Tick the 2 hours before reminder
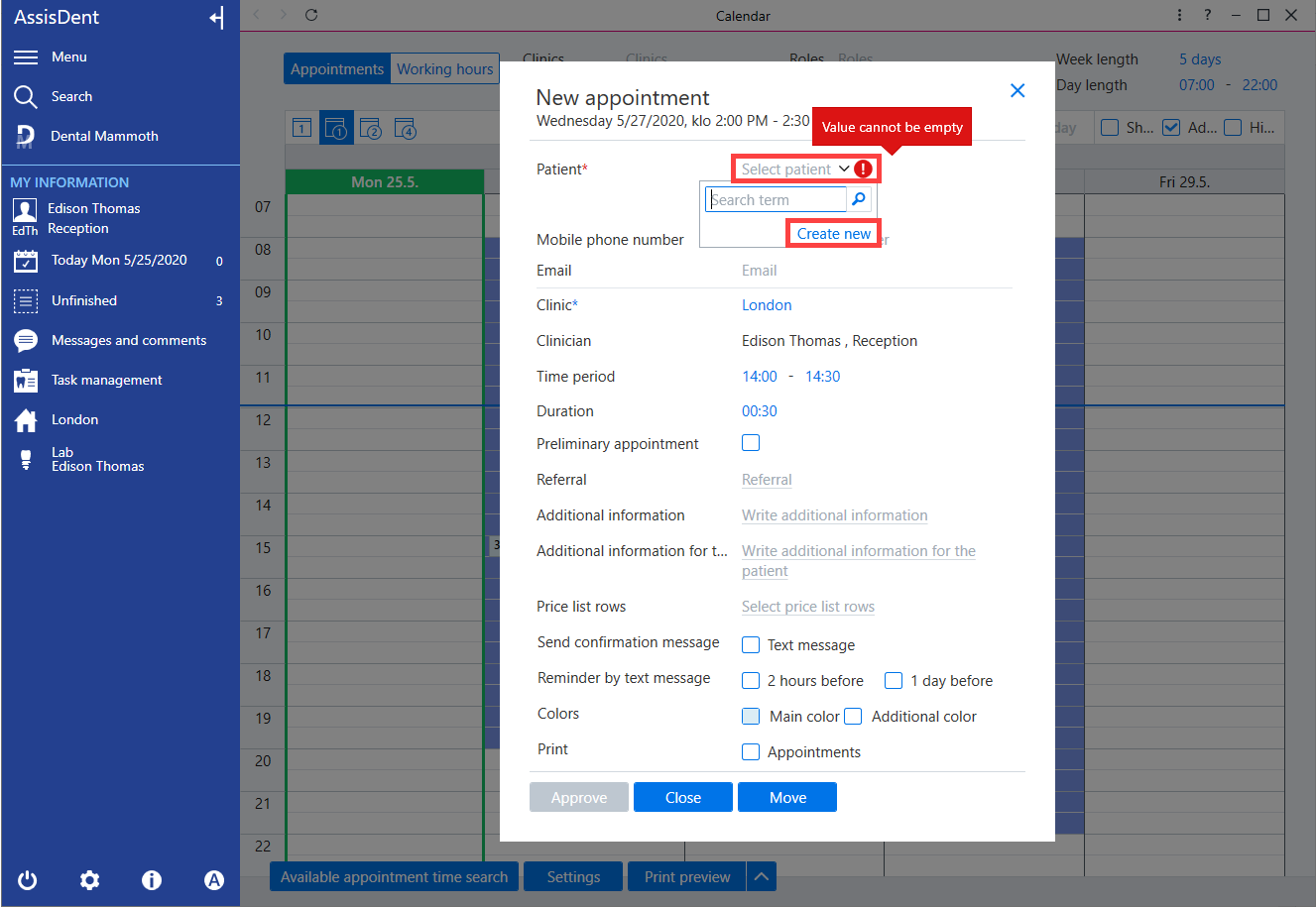The width and height of the screenshot is (1316, 907). pos(751,681)
